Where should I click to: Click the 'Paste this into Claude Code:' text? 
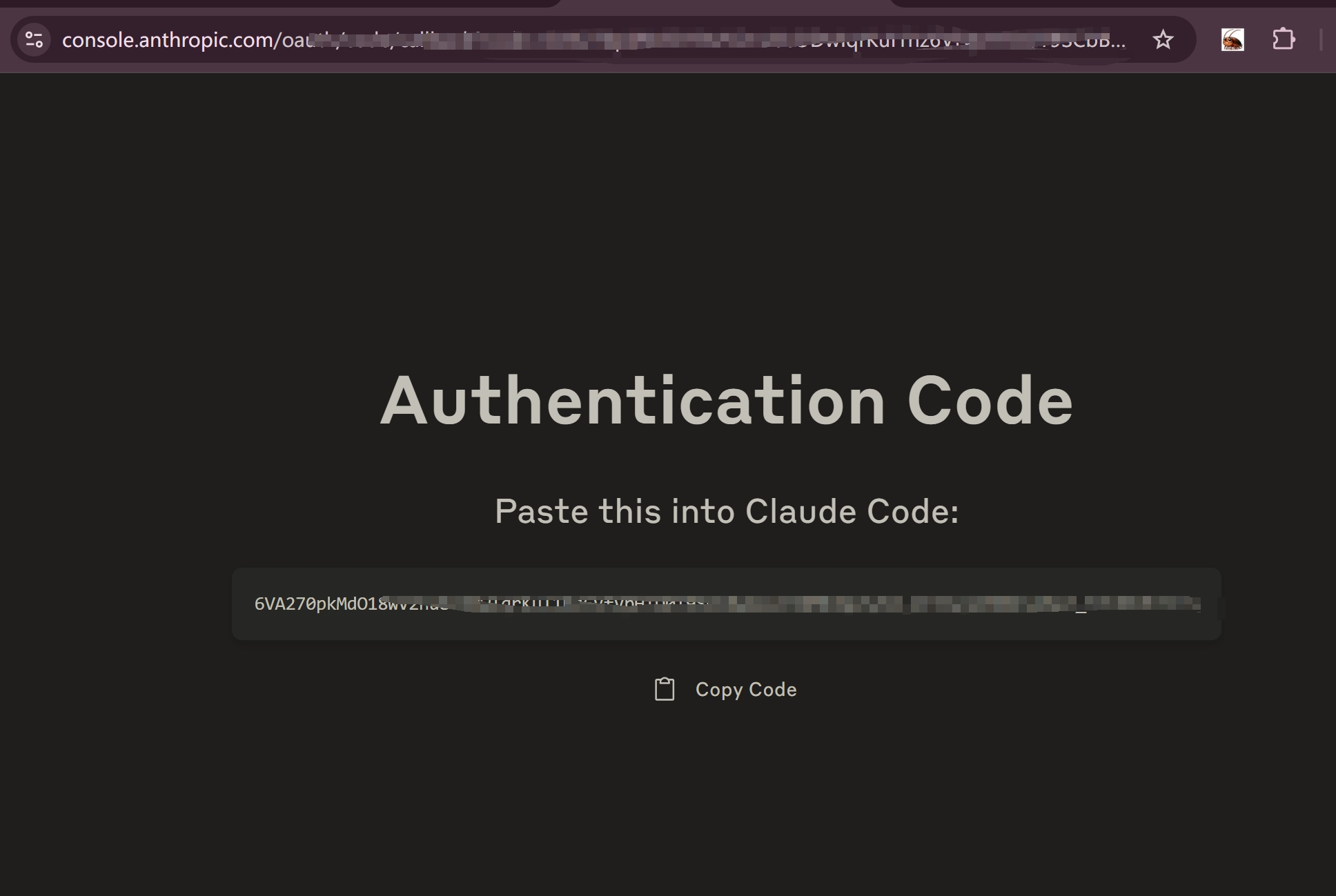click(727, 511)
